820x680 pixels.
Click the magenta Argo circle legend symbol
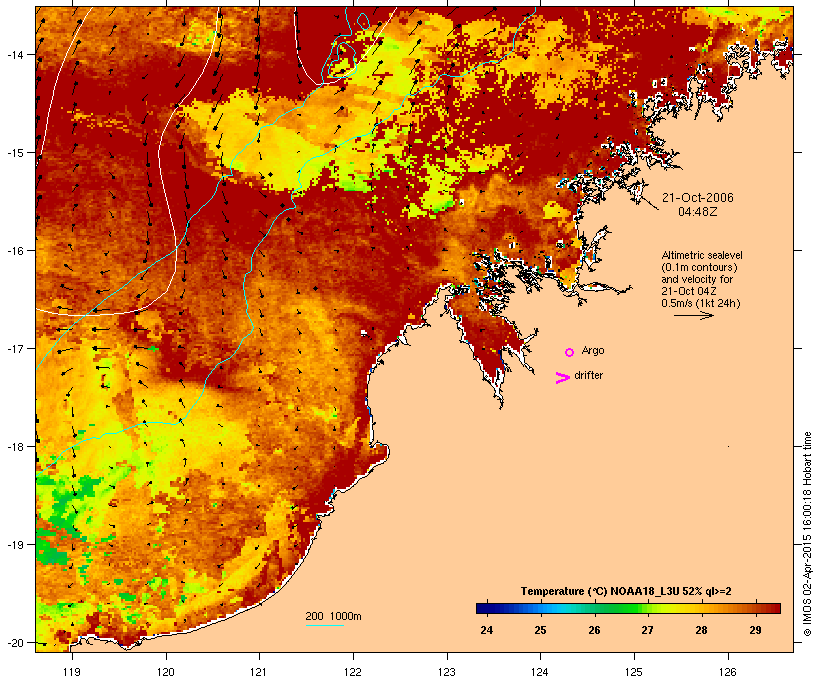pos(569,353)
